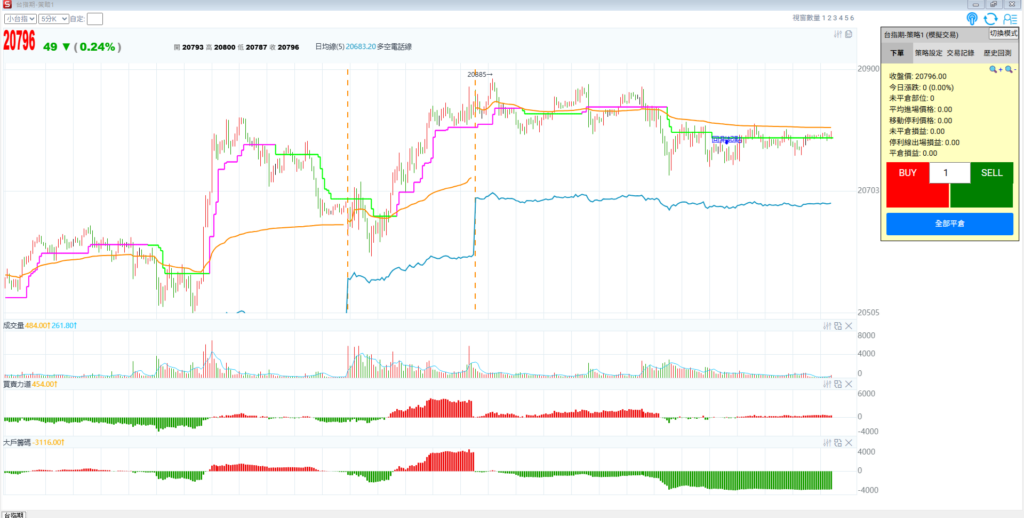Open the 歷史回測 tab
This screenshot has height=518, width=1024.
point(998,53)
